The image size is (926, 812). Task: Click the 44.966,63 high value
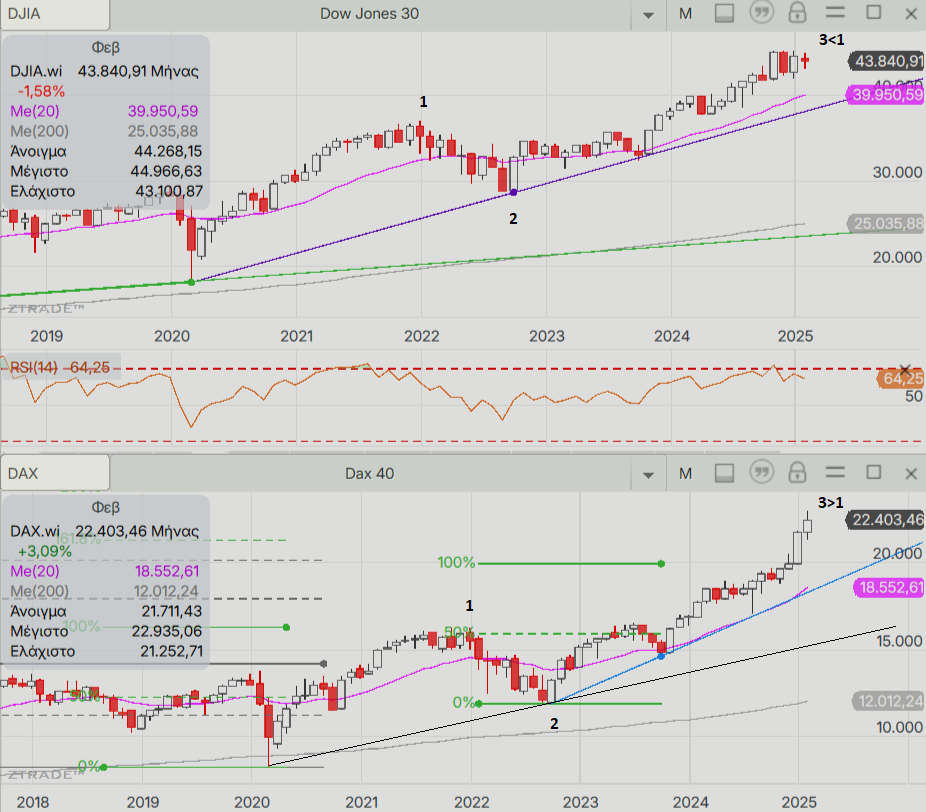coord(166,172)
